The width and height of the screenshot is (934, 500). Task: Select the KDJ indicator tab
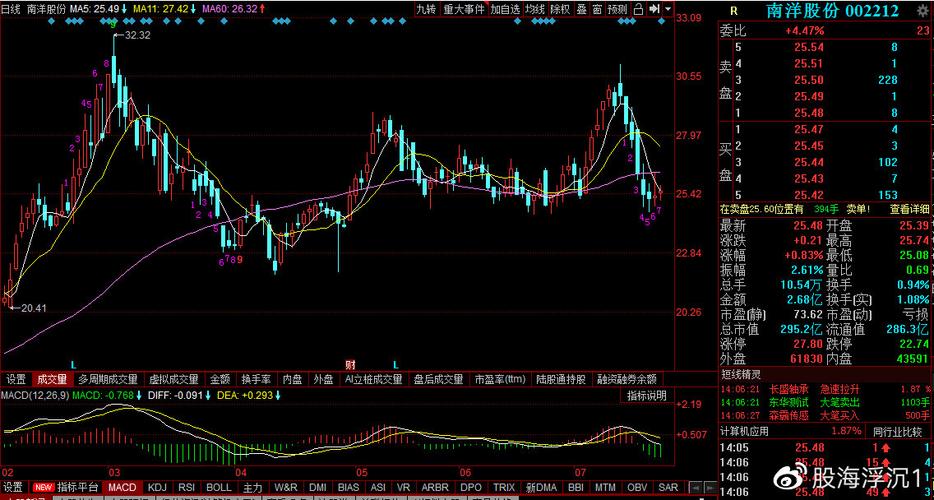pos(157,487)
